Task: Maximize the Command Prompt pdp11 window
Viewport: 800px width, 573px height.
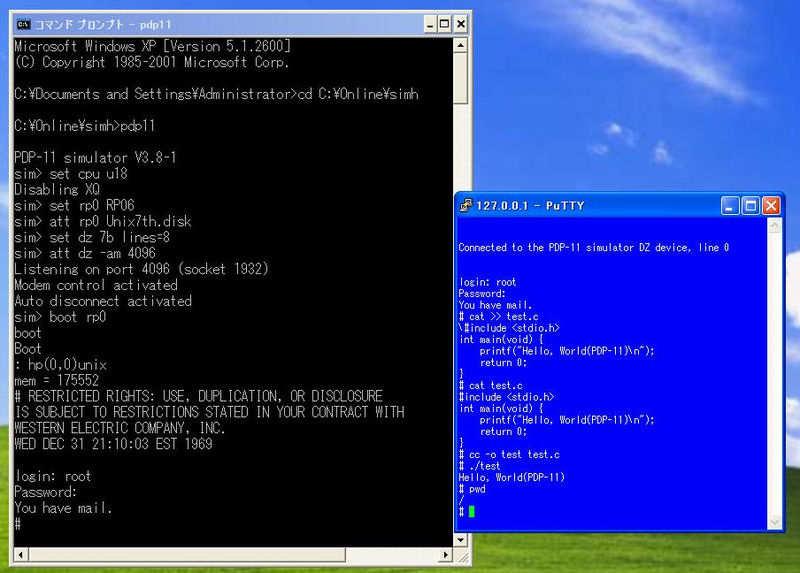Action: (x=445, y=24)
